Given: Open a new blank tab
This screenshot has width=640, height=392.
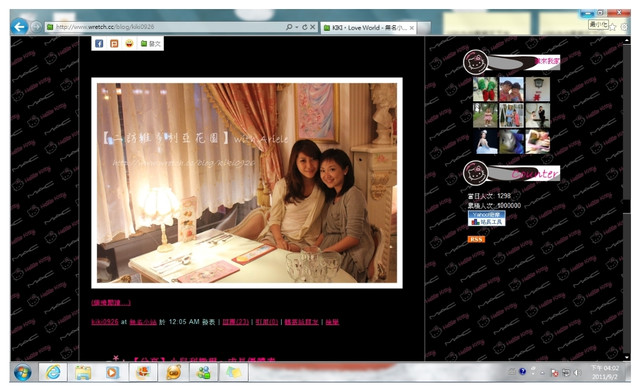Looking at the screenshot, I should (424, 28).
